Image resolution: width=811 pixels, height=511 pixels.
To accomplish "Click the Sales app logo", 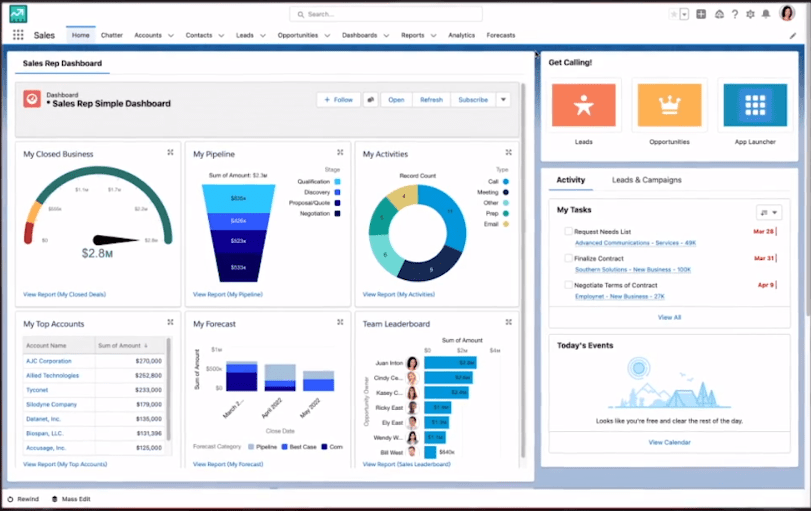I will point(18,14).
